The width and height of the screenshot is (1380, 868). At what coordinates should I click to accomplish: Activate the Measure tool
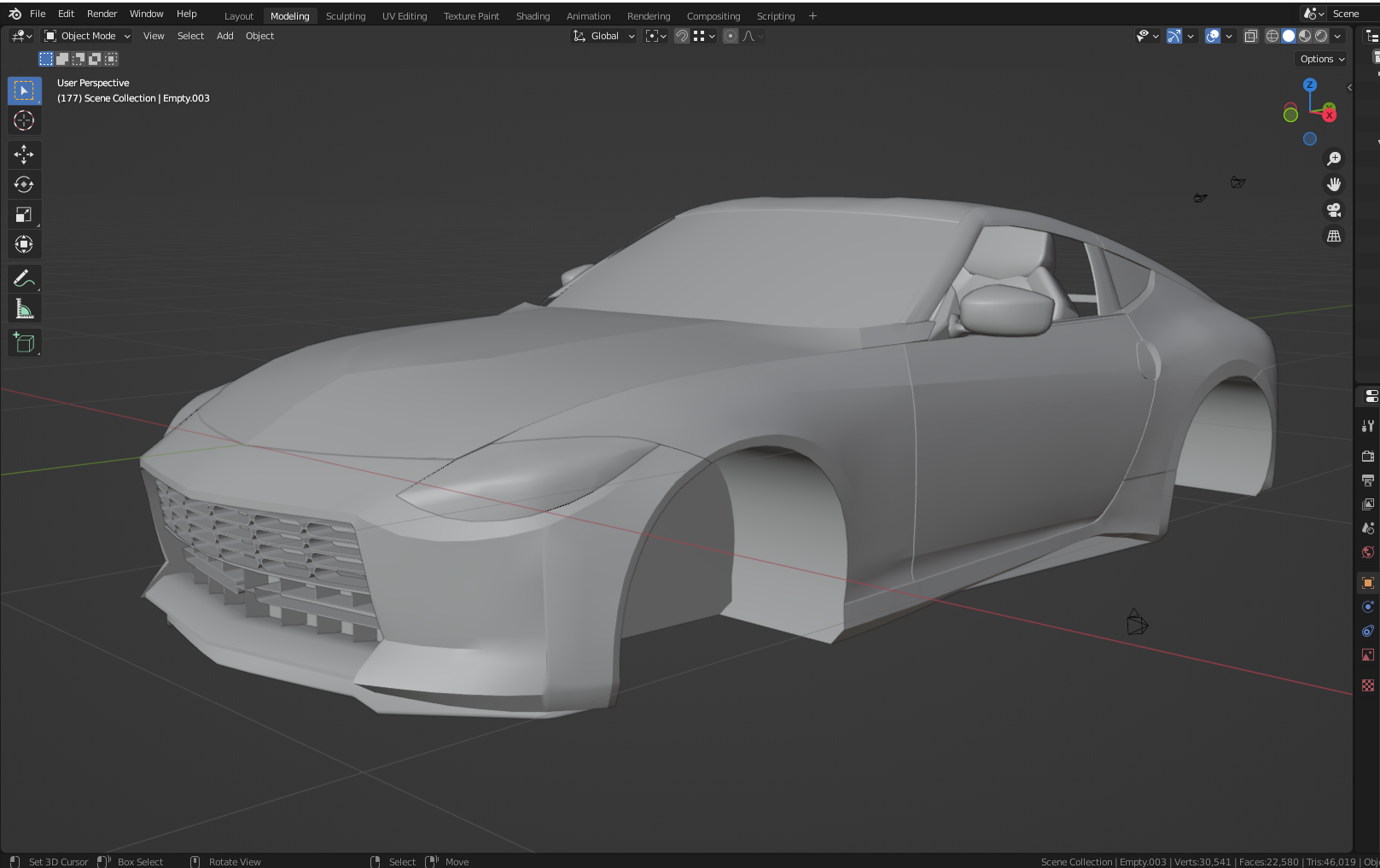[24, 309]
